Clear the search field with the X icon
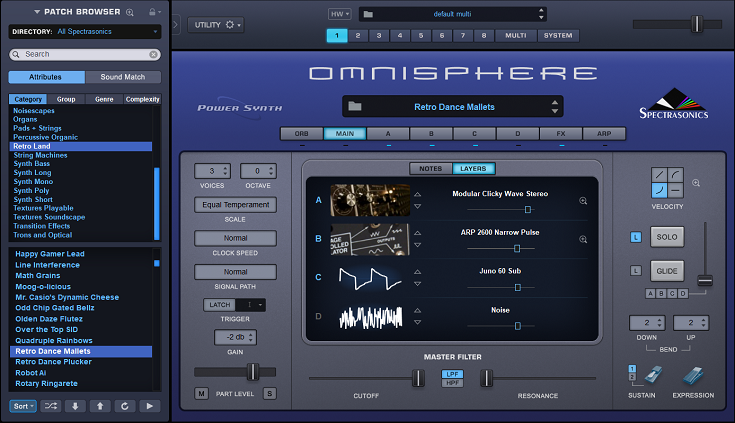735x423 pixels. [x=153, y=54]
